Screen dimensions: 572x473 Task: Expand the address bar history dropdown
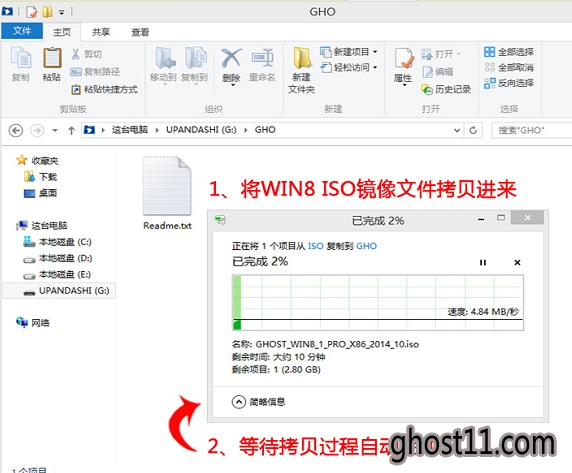point(457,130)
